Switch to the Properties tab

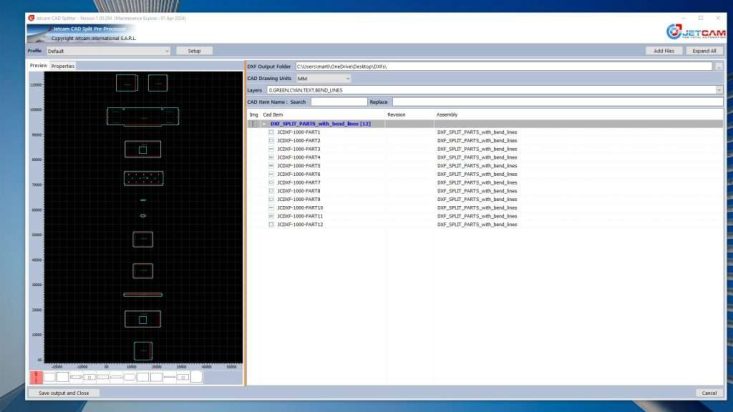(x=63, y=66)
